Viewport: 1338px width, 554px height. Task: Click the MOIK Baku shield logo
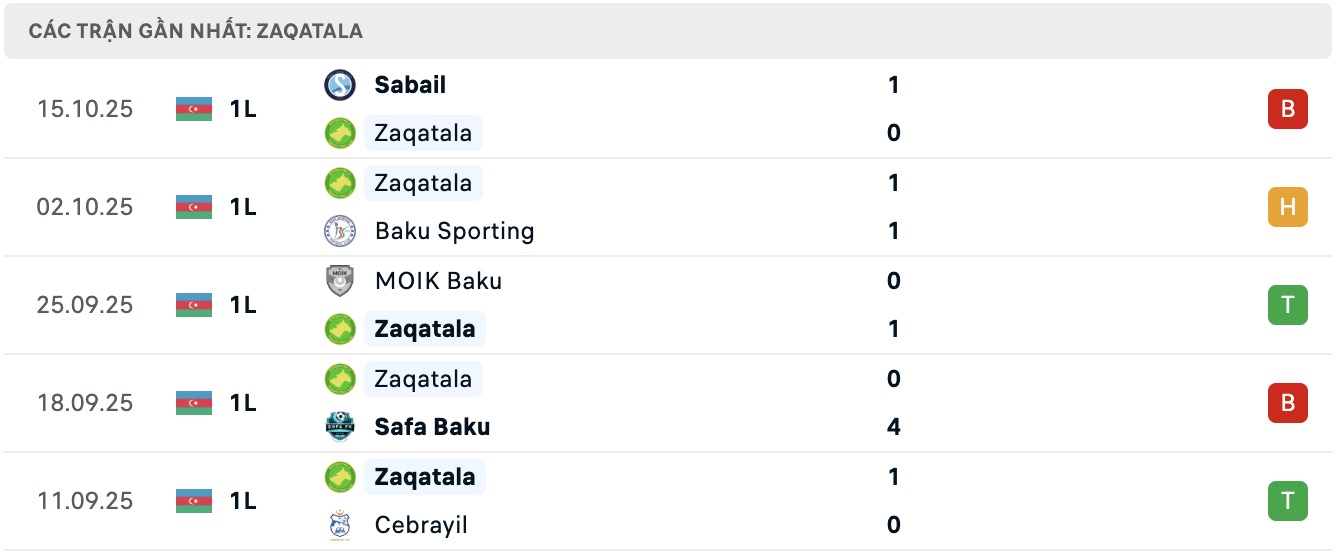(x=340, y=281)
